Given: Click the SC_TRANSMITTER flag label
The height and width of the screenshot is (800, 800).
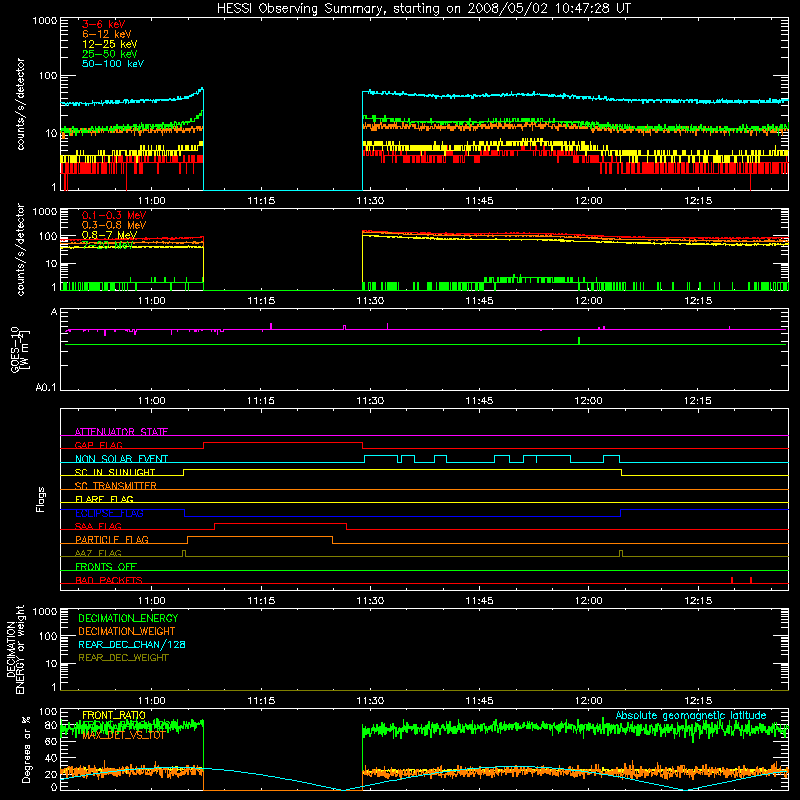Looking at the screenshot, I should (116, 486).
